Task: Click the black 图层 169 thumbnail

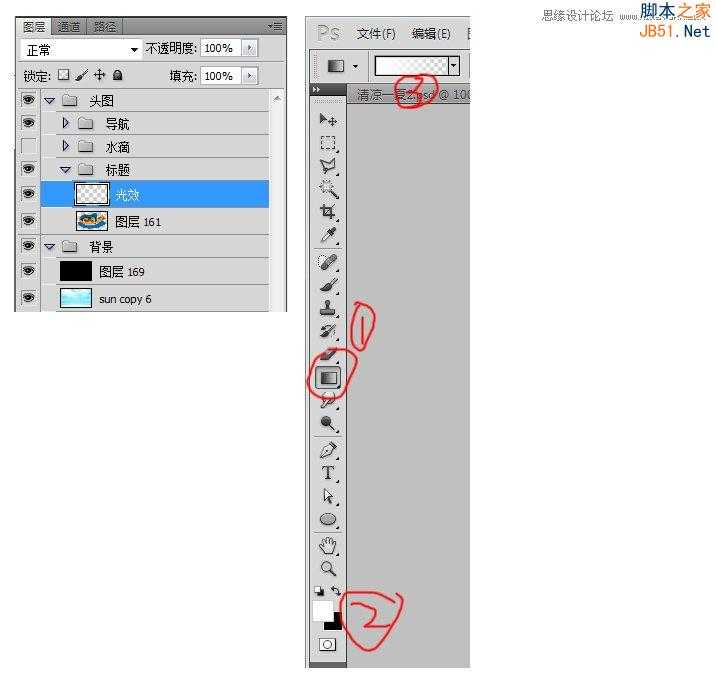Action: (76, 271)
